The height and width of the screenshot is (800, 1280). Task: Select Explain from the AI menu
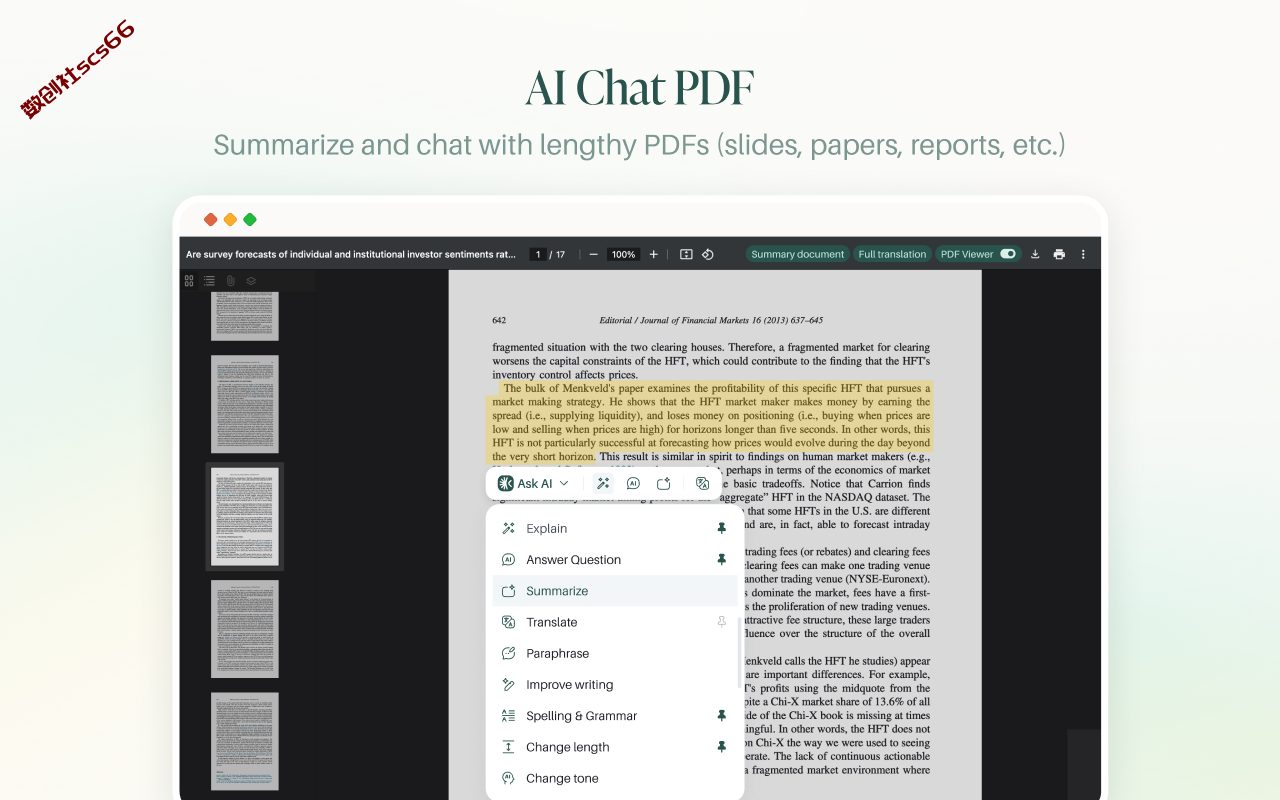click(x=615, y=528)
